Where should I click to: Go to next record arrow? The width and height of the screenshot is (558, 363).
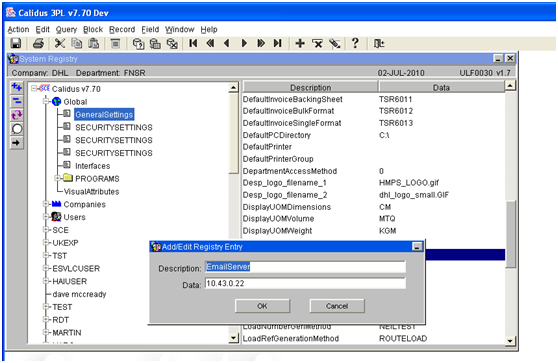[x=244, y=43]
